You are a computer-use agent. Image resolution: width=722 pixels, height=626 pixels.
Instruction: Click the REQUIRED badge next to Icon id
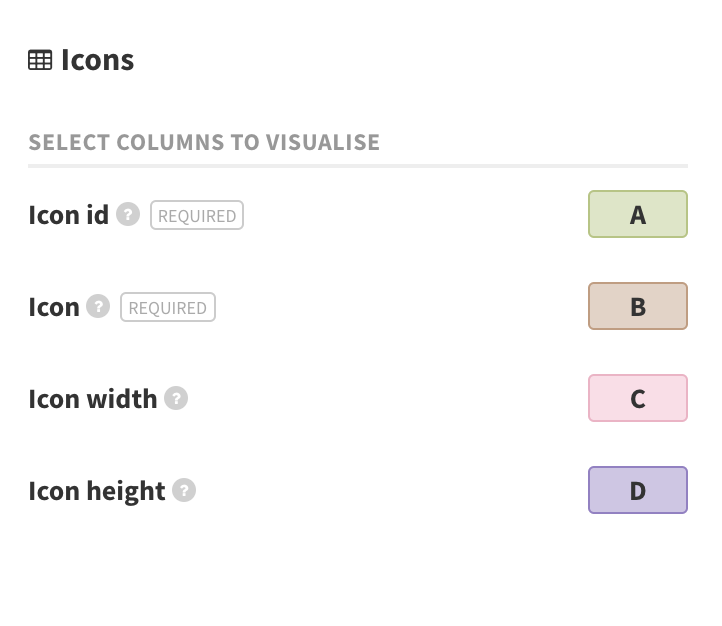[x=197, y=215]
